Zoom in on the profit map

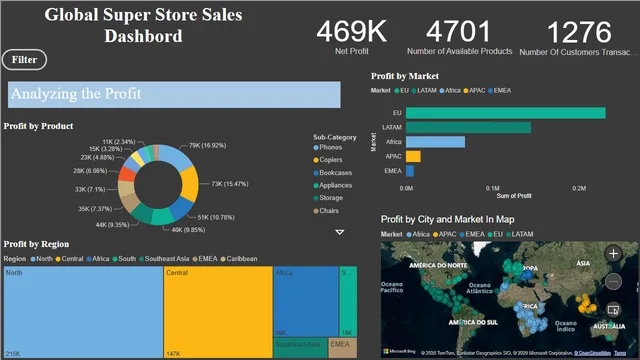point(613,253)
